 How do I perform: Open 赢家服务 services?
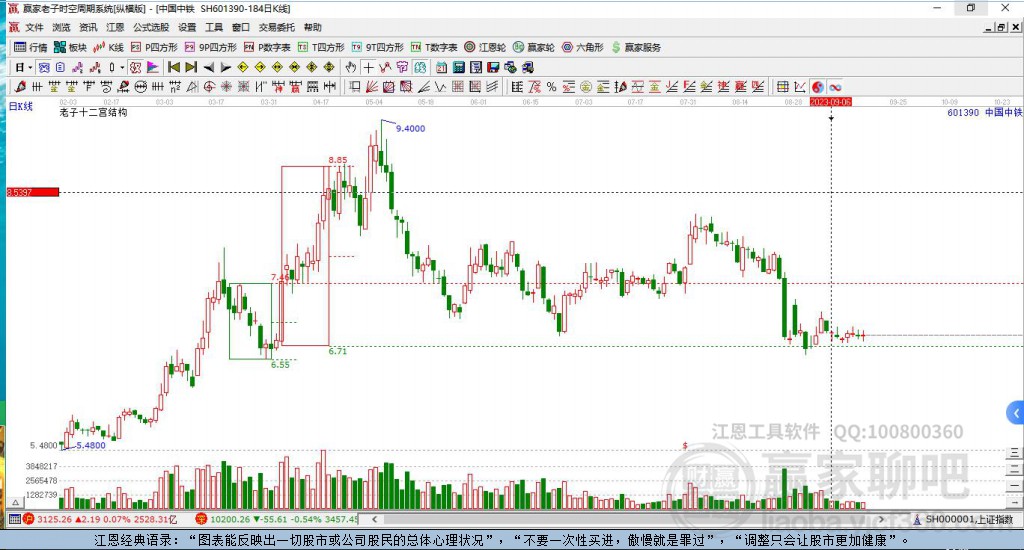click(635, 47)
